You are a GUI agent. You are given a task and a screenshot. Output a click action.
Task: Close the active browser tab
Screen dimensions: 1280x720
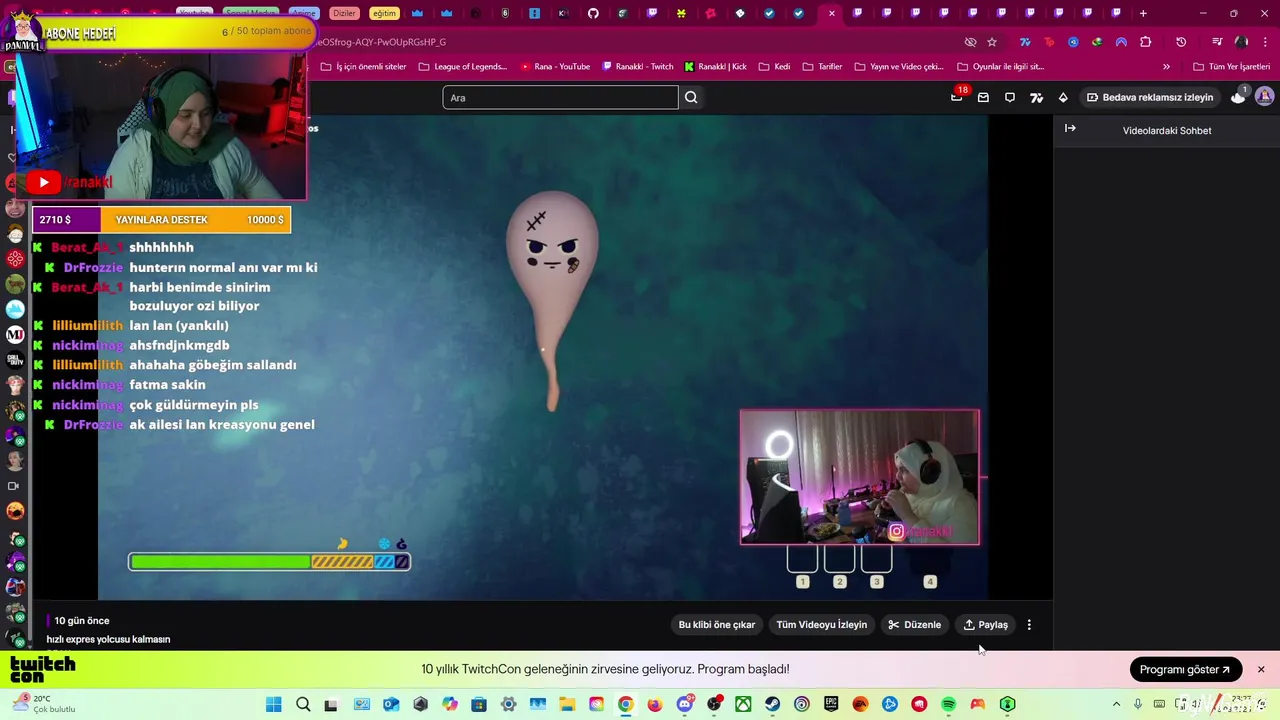pos(831,13)
